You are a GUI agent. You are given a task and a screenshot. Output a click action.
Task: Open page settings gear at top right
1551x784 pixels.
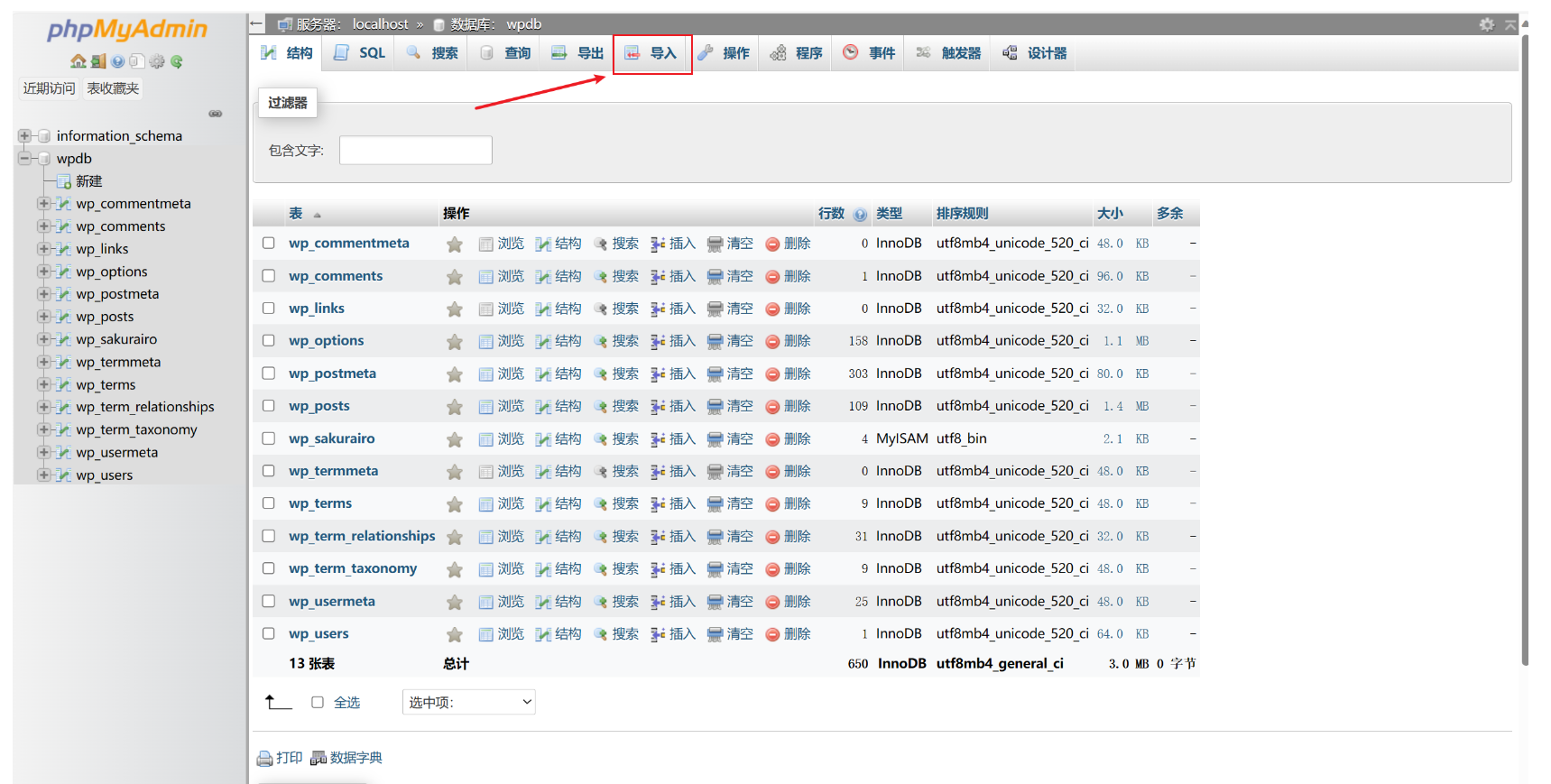[x=1486, y=24]
